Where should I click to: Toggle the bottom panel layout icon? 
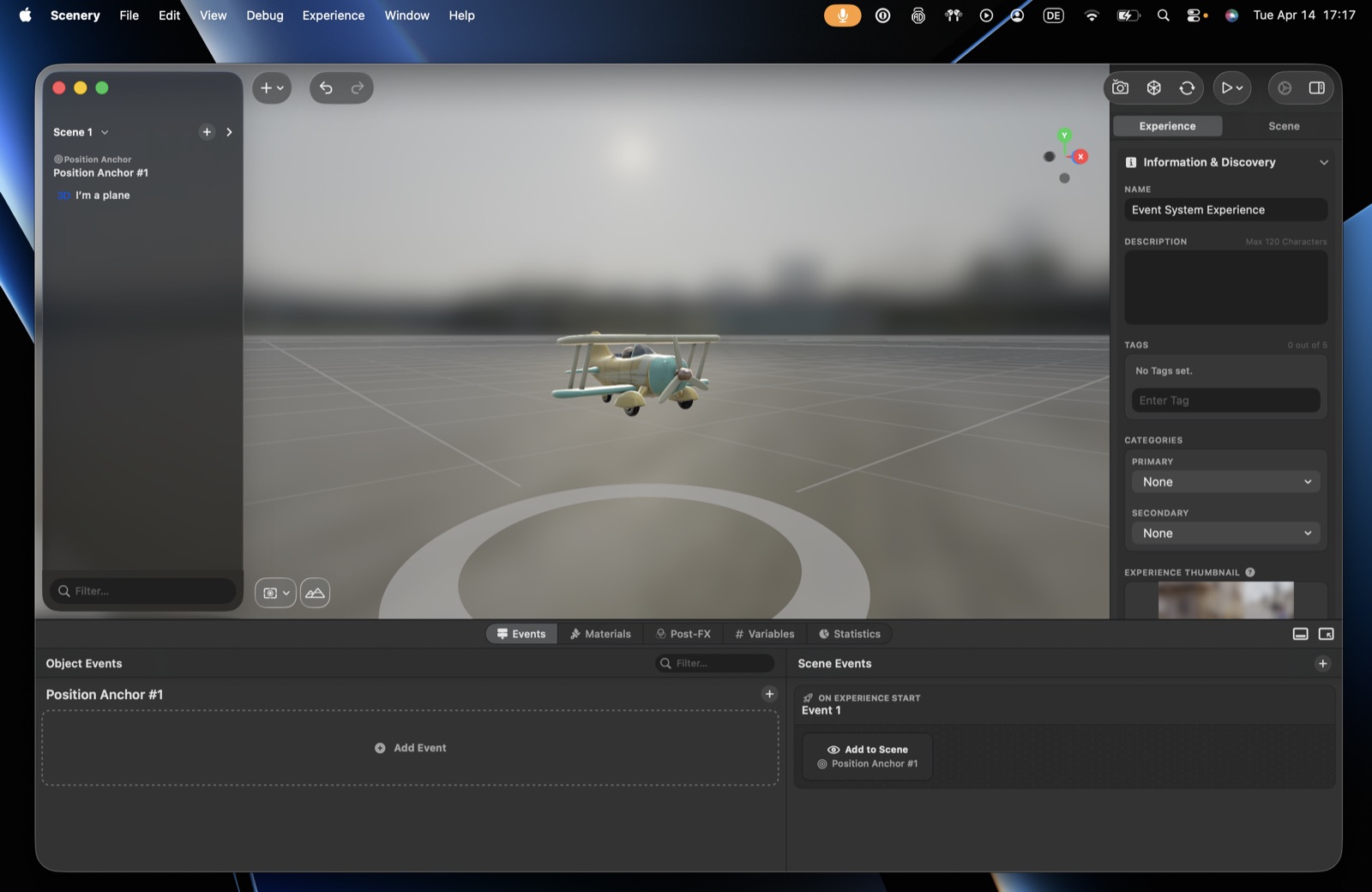(1300, 634)
